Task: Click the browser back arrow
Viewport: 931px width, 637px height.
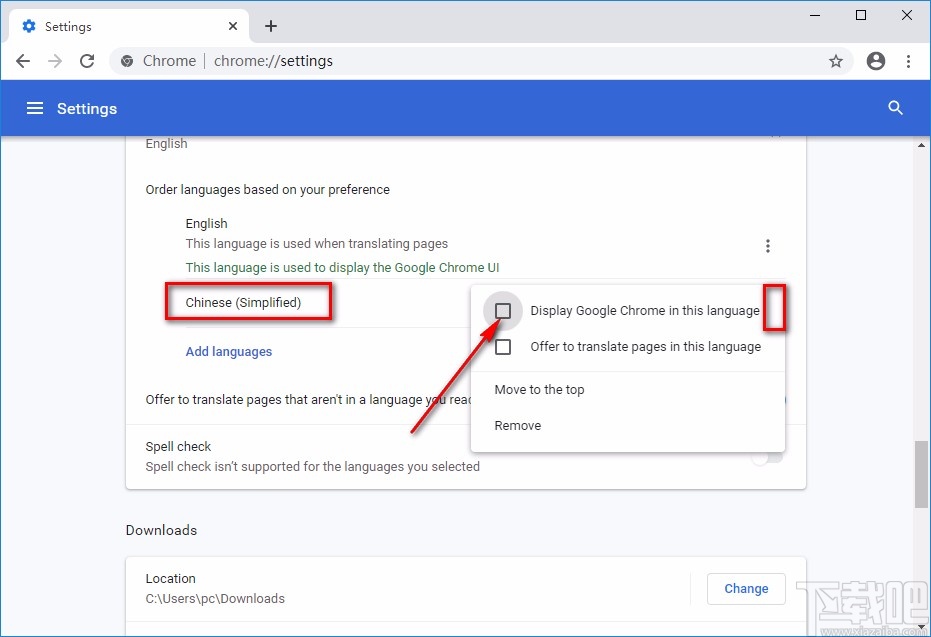Action: (23, 61)
